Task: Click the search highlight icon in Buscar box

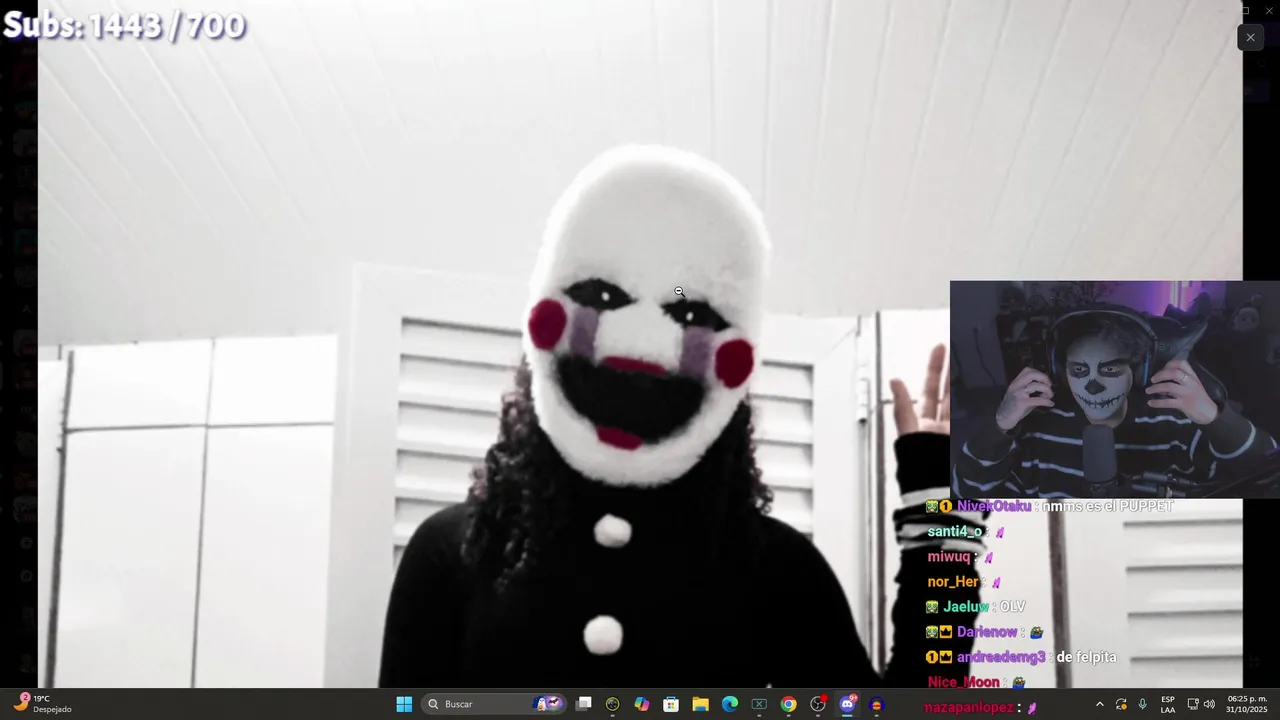Action: coord(549,704)
